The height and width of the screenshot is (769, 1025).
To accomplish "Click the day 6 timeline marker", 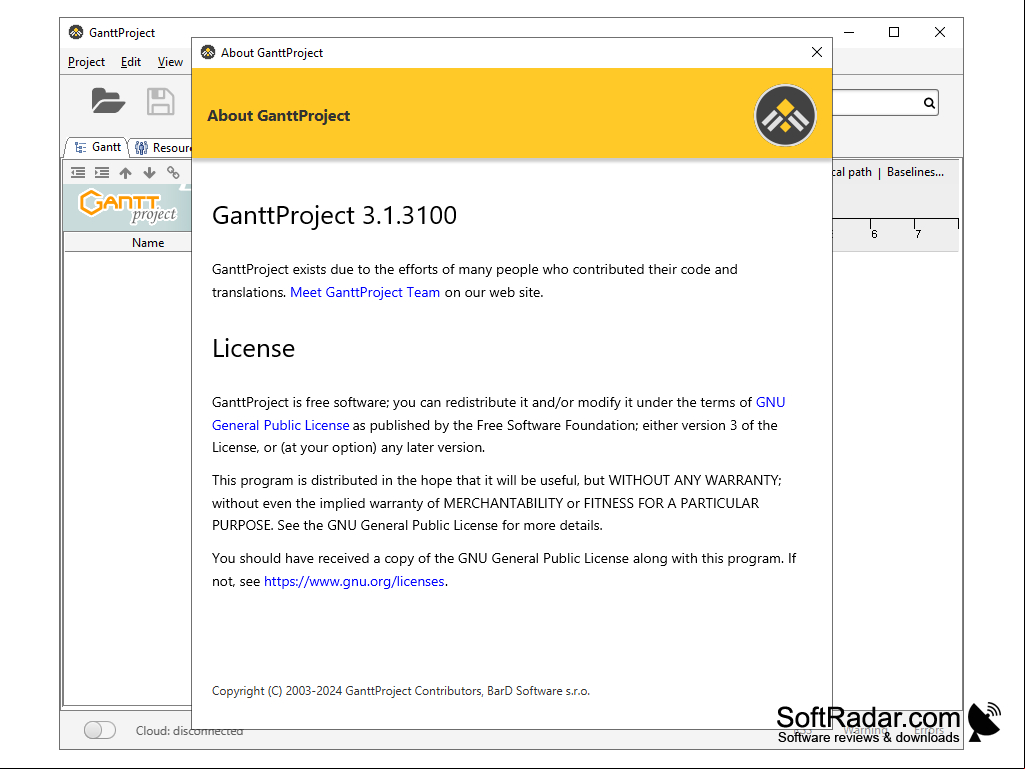I will [x=874, y=233].
